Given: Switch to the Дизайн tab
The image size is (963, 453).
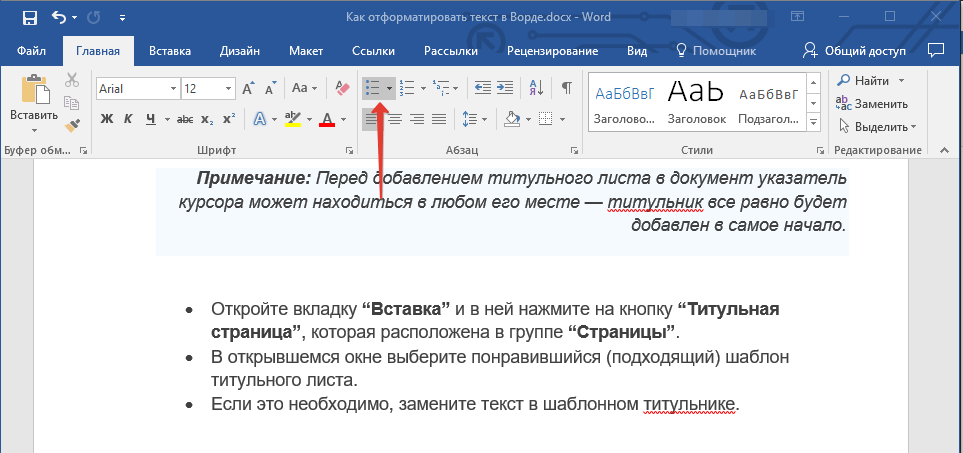Looking at the screenshot, I should click(240, 51).
